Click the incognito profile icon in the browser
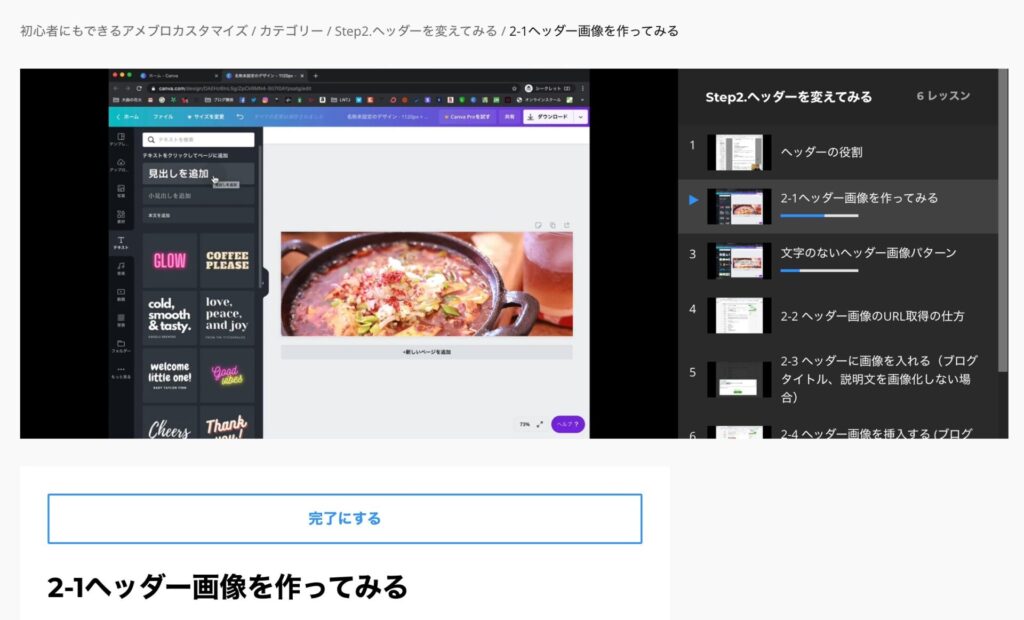Image resolution: width=1024 pixels, height=620 pixels. (x=528, y=88)
